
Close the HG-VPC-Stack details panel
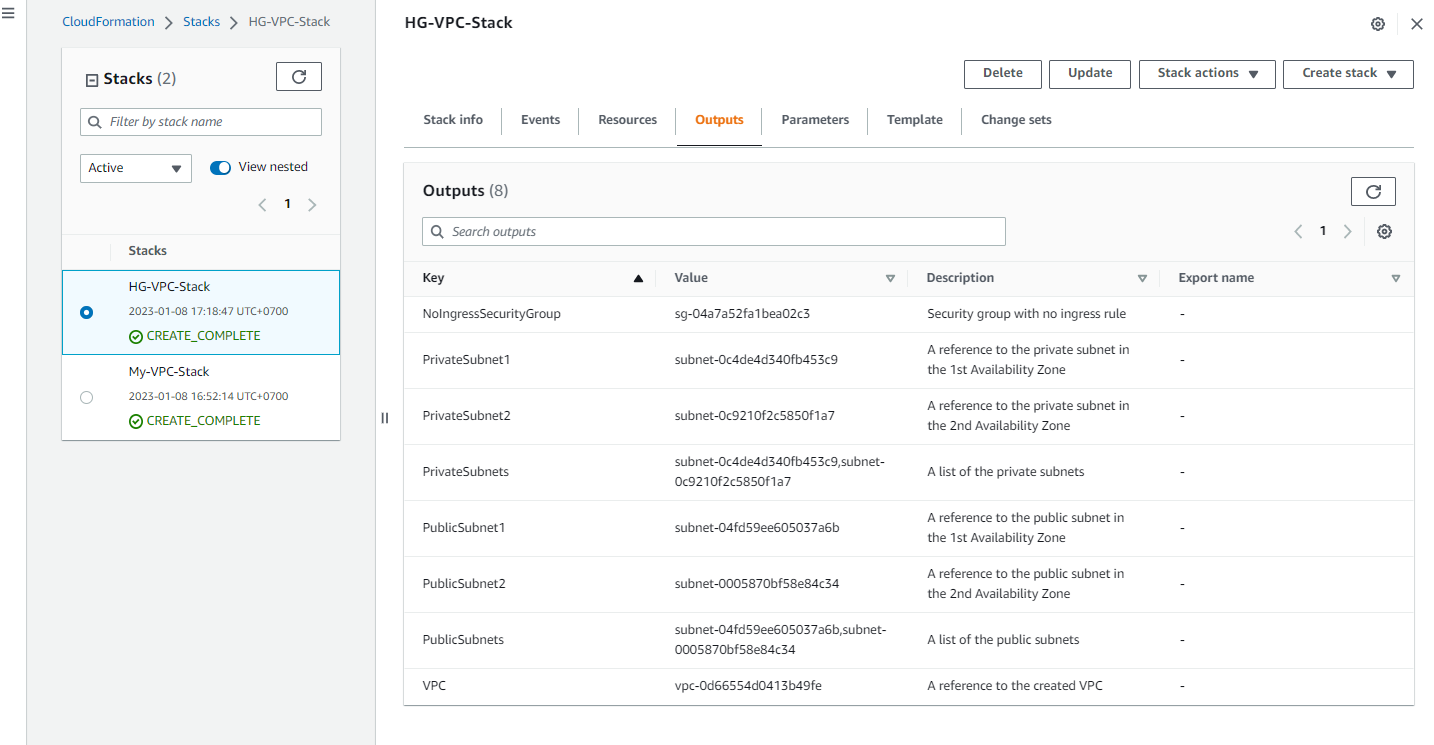click(1416, 24)
